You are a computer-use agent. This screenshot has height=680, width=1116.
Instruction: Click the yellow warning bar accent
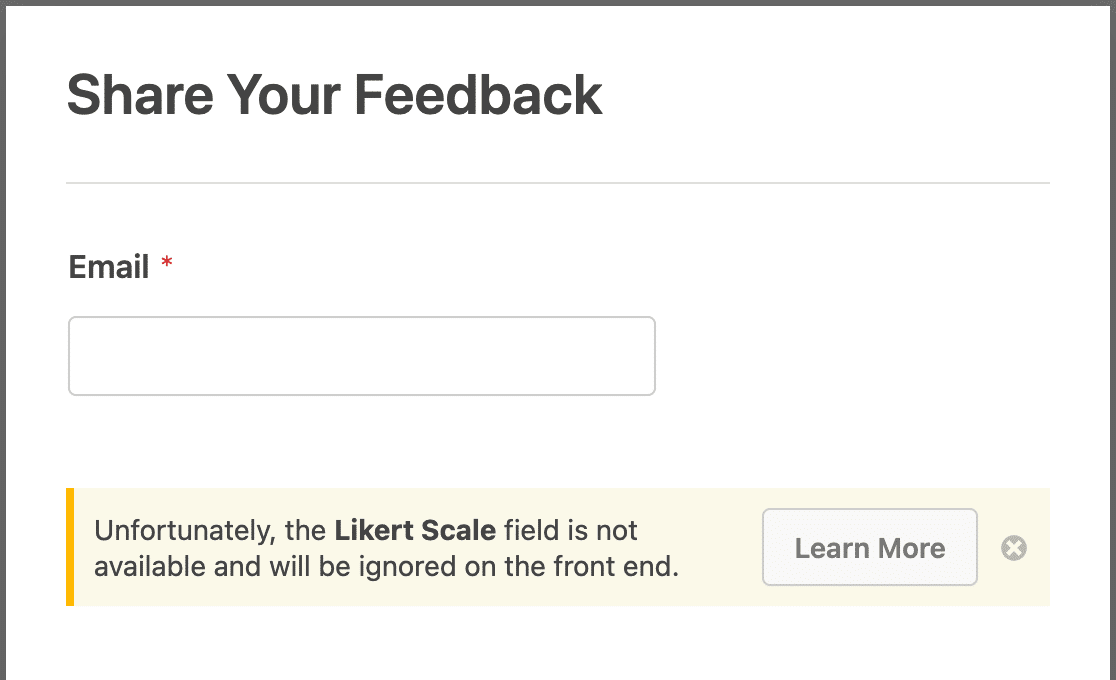70,547
